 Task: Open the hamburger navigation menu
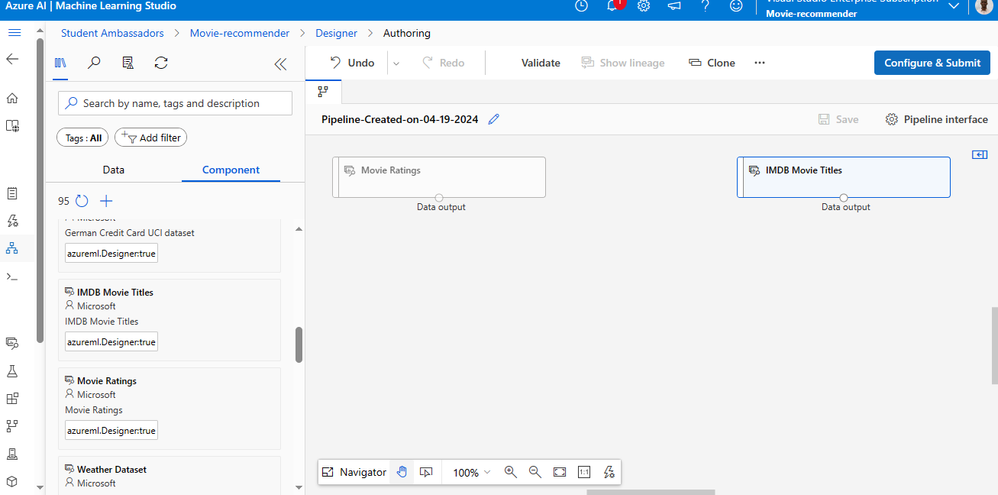14,33
